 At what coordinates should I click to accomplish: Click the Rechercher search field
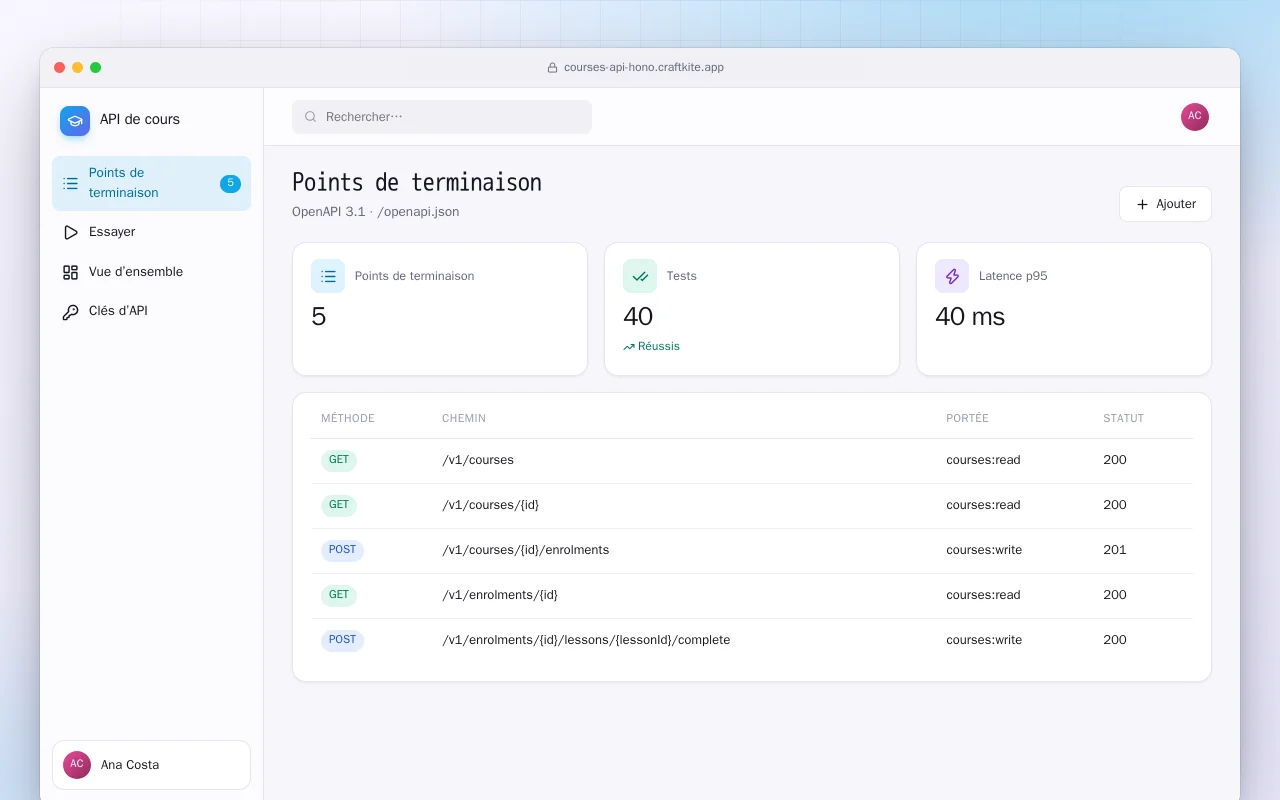(x=442, y=117)
